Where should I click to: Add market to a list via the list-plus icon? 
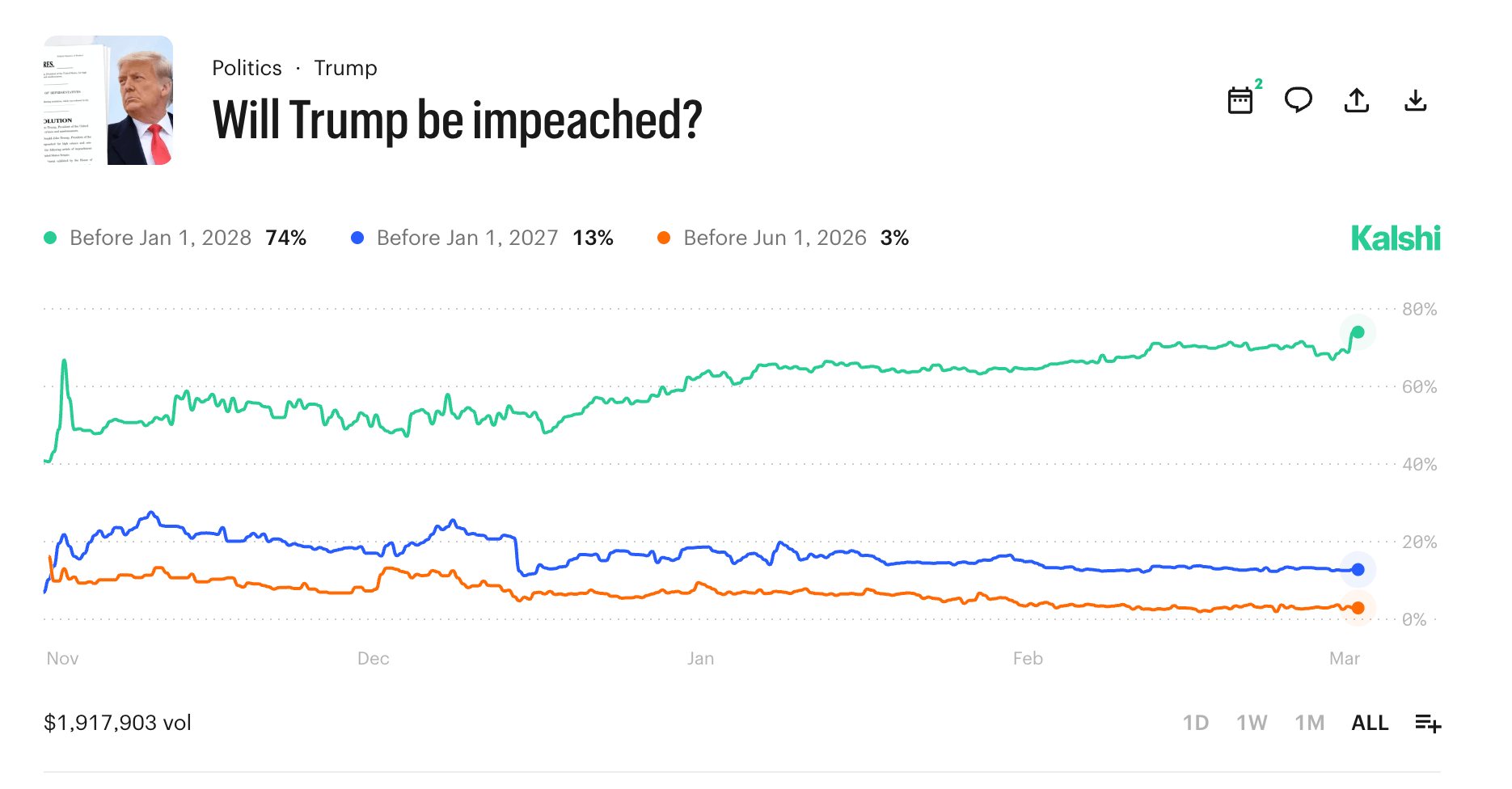[x=1428, y=724]
